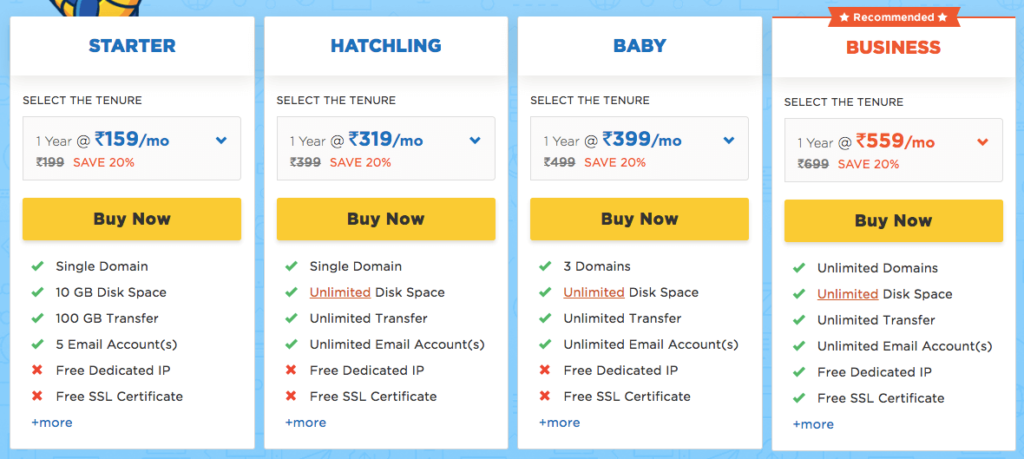
Task: Click the red cross beside Hatchling Free Dedicated IP
Action: (x=291, y=370)
